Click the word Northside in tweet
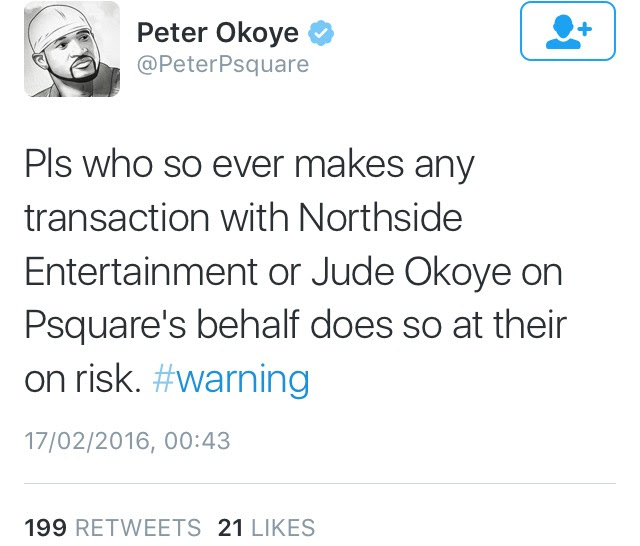Image resolution: width=640 pixels, height=546 pixels. 380,218
